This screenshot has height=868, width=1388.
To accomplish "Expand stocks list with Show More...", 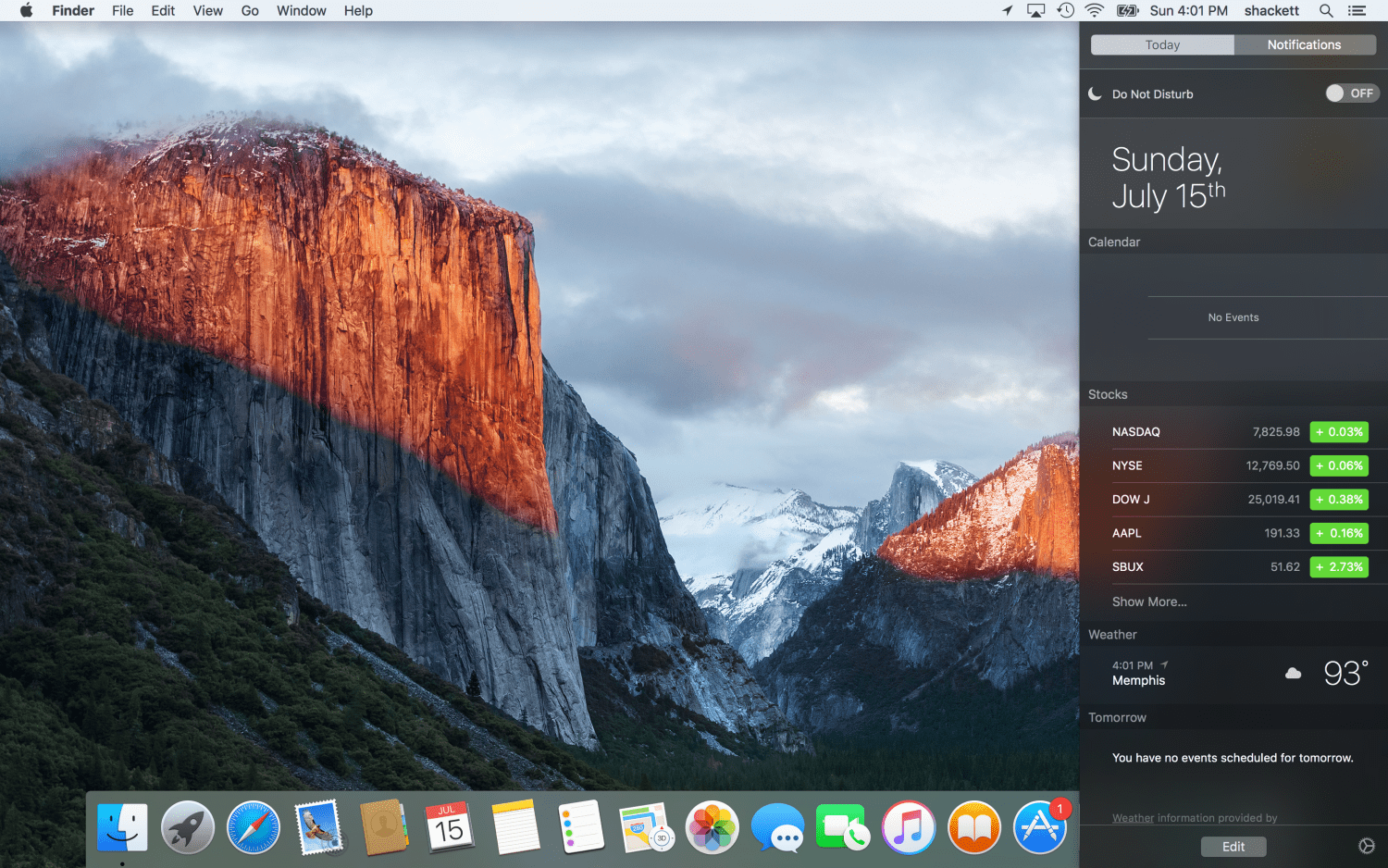I will coord(1149,601).
